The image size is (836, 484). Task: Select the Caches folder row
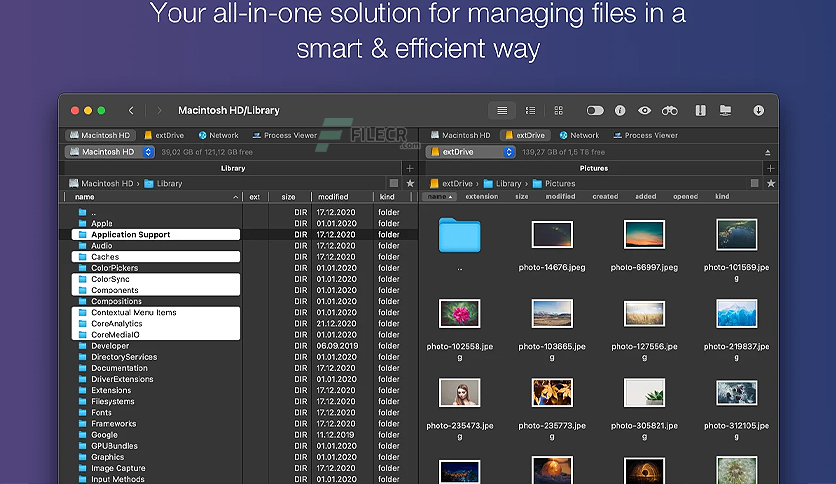pos(156,257)
